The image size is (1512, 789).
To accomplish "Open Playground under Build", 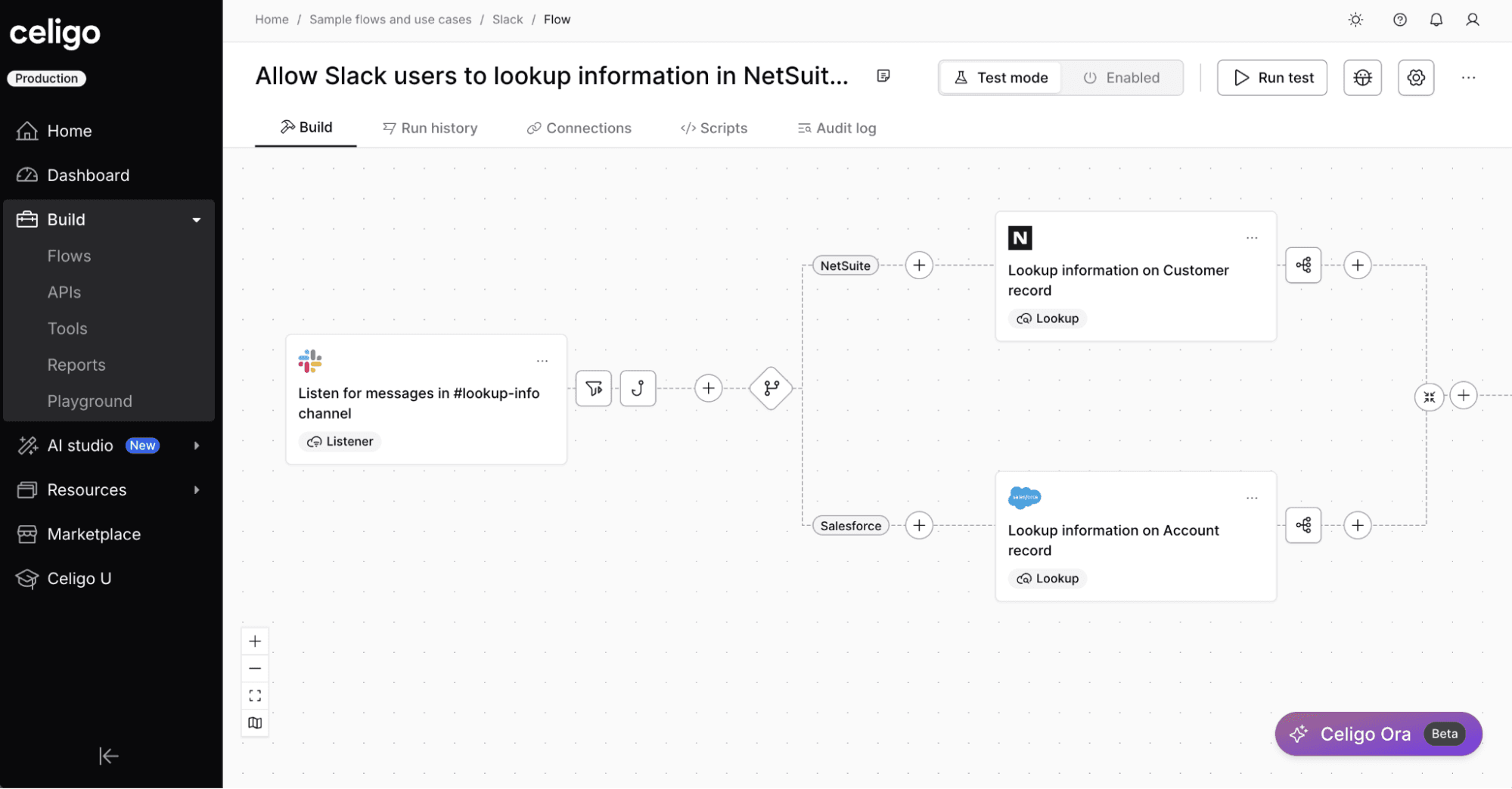I will pyautogui.click(x=89, y=402).
